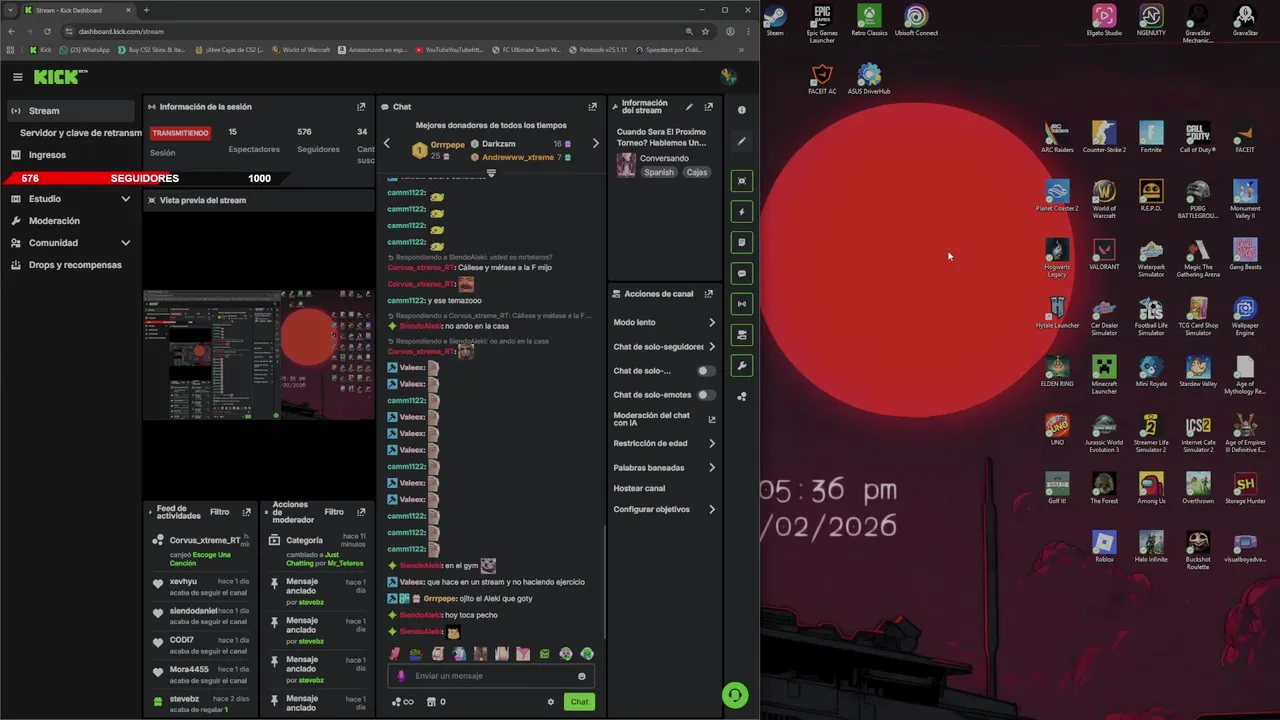Open Filtro in Acciones de moderador
The width and height of the screenshot is (1280, 720).
pos(334,512)
